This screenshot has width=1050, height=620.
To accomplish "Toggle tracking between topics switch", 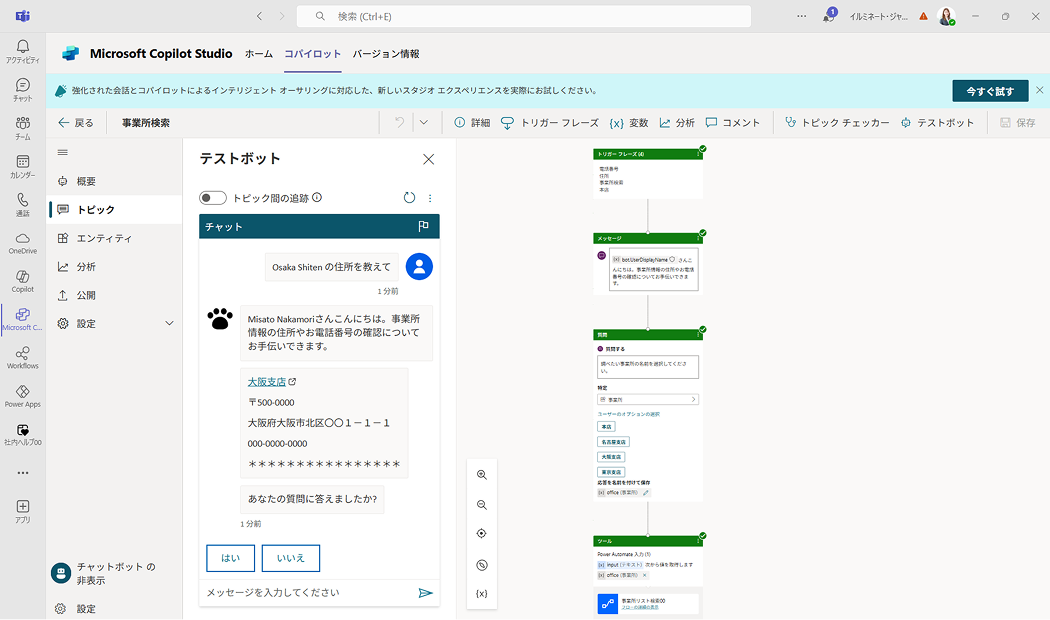I will point(213,198).
